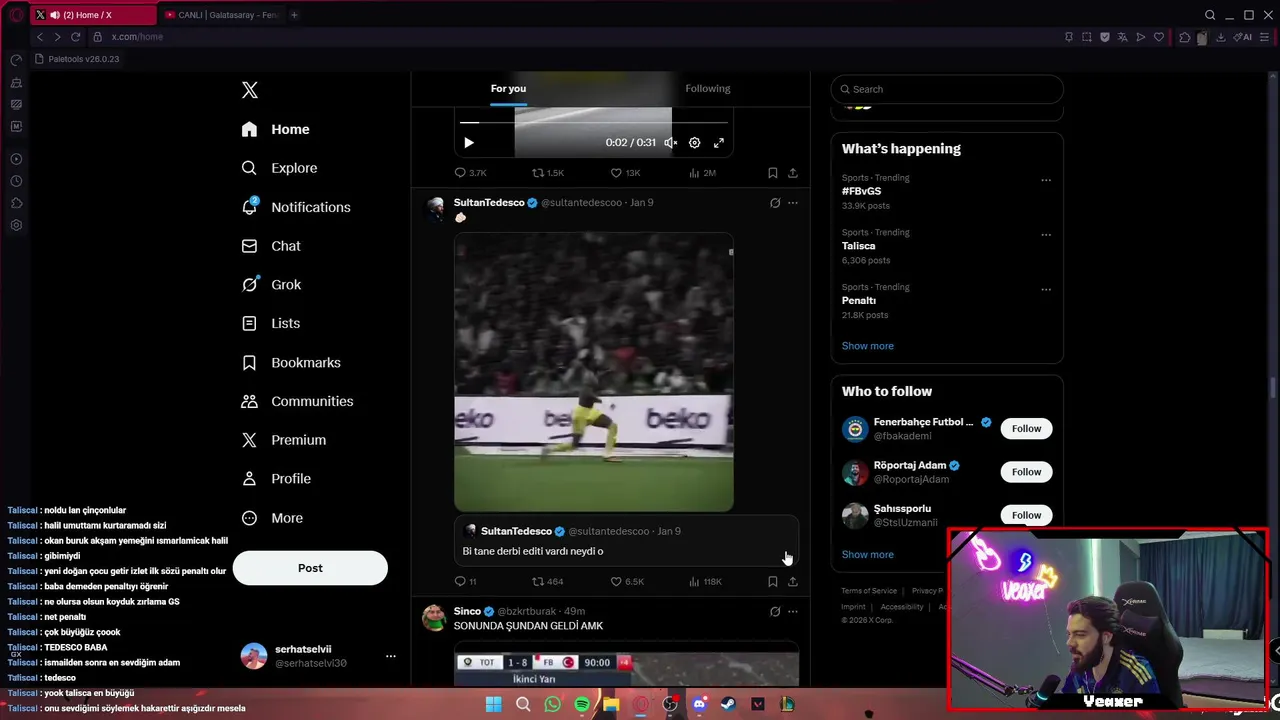This screenshot has width=1280, height=720.
Task: Open Discord from the taskbar
Action: tap(699, 705)
